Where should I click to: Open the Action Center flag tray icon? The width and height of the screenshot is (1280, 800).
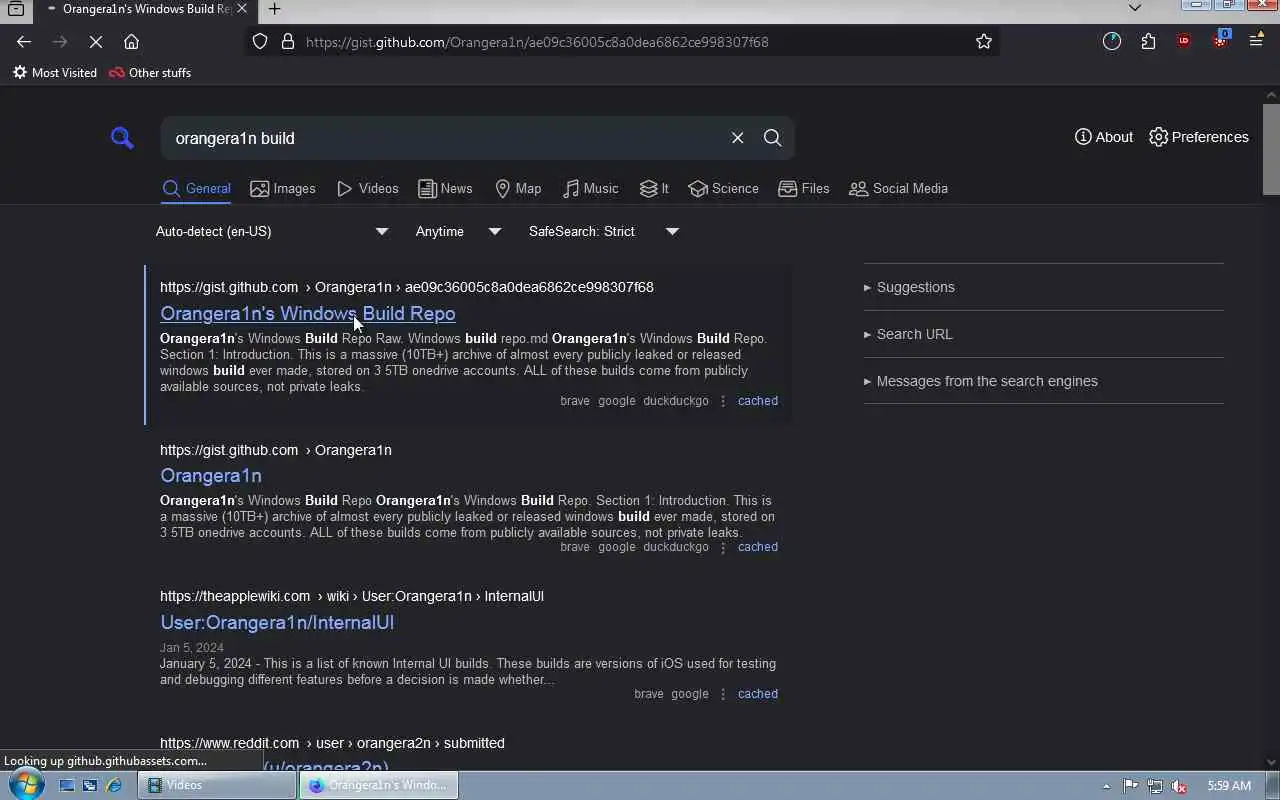point(1130,786)
